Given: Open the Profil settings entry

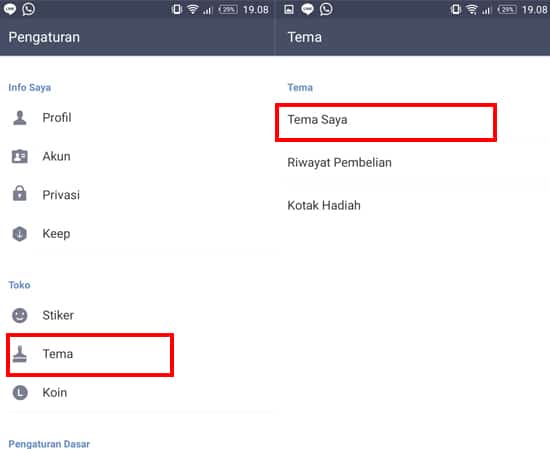Looking at the screenshot, I should tap(138, 118).
